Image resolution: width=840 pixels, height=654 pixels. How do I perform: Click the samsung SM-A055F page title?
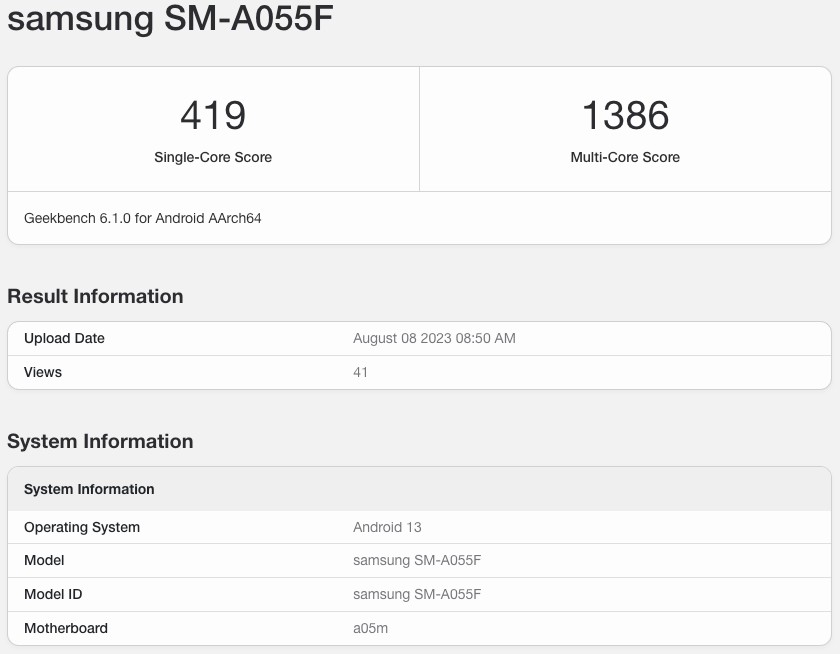pos(170,18)
